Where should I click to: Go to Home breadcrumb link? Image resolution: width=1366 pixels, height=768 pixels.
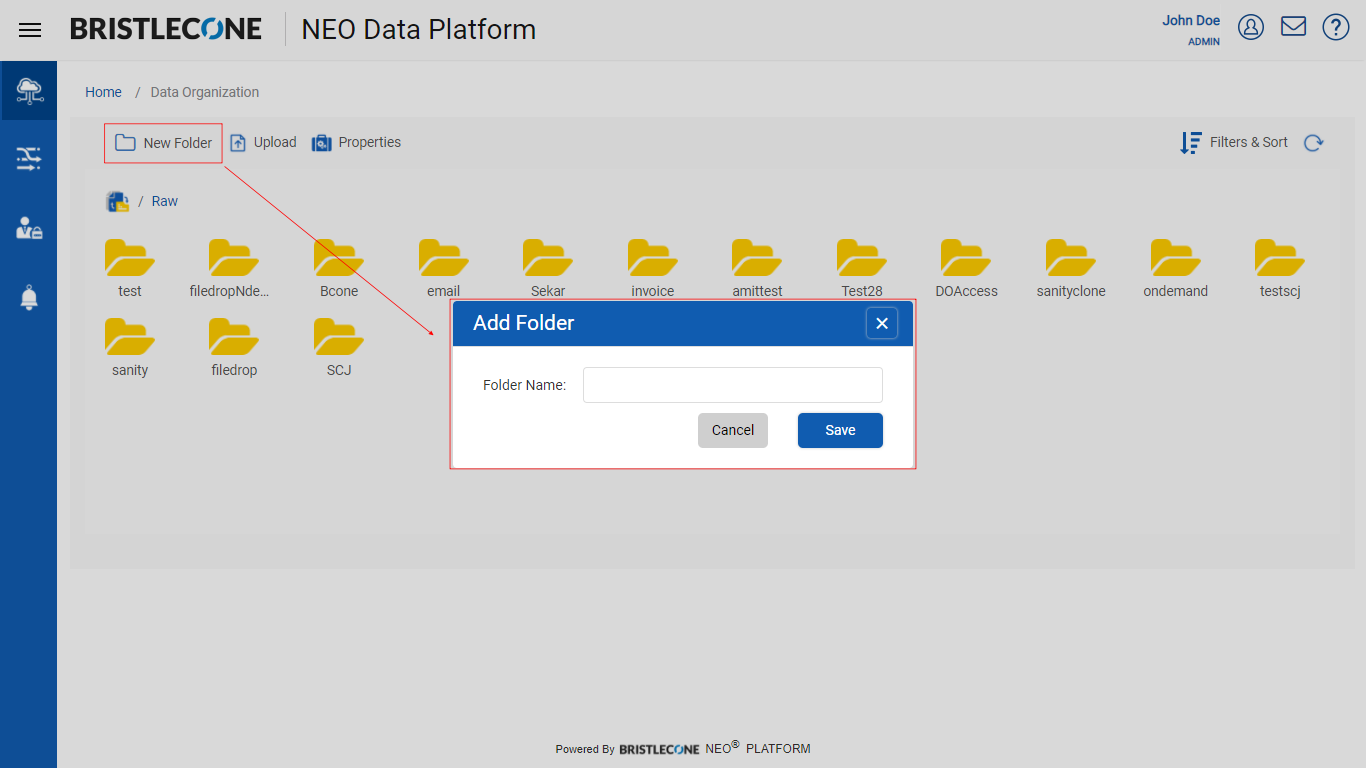click(x=103, y=92)
